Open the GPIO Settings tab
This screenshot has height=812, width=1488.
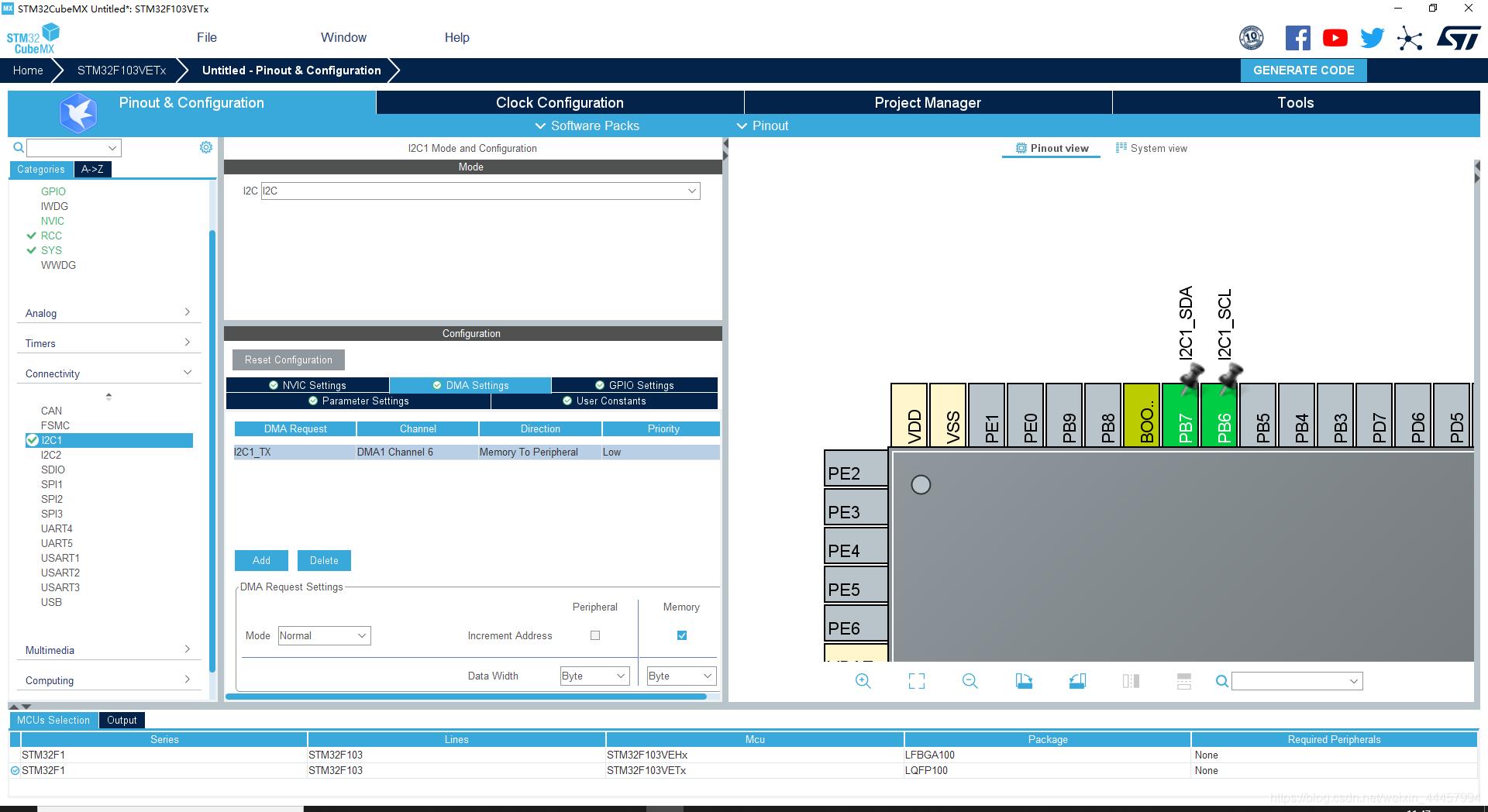click(x=635, y=385)
